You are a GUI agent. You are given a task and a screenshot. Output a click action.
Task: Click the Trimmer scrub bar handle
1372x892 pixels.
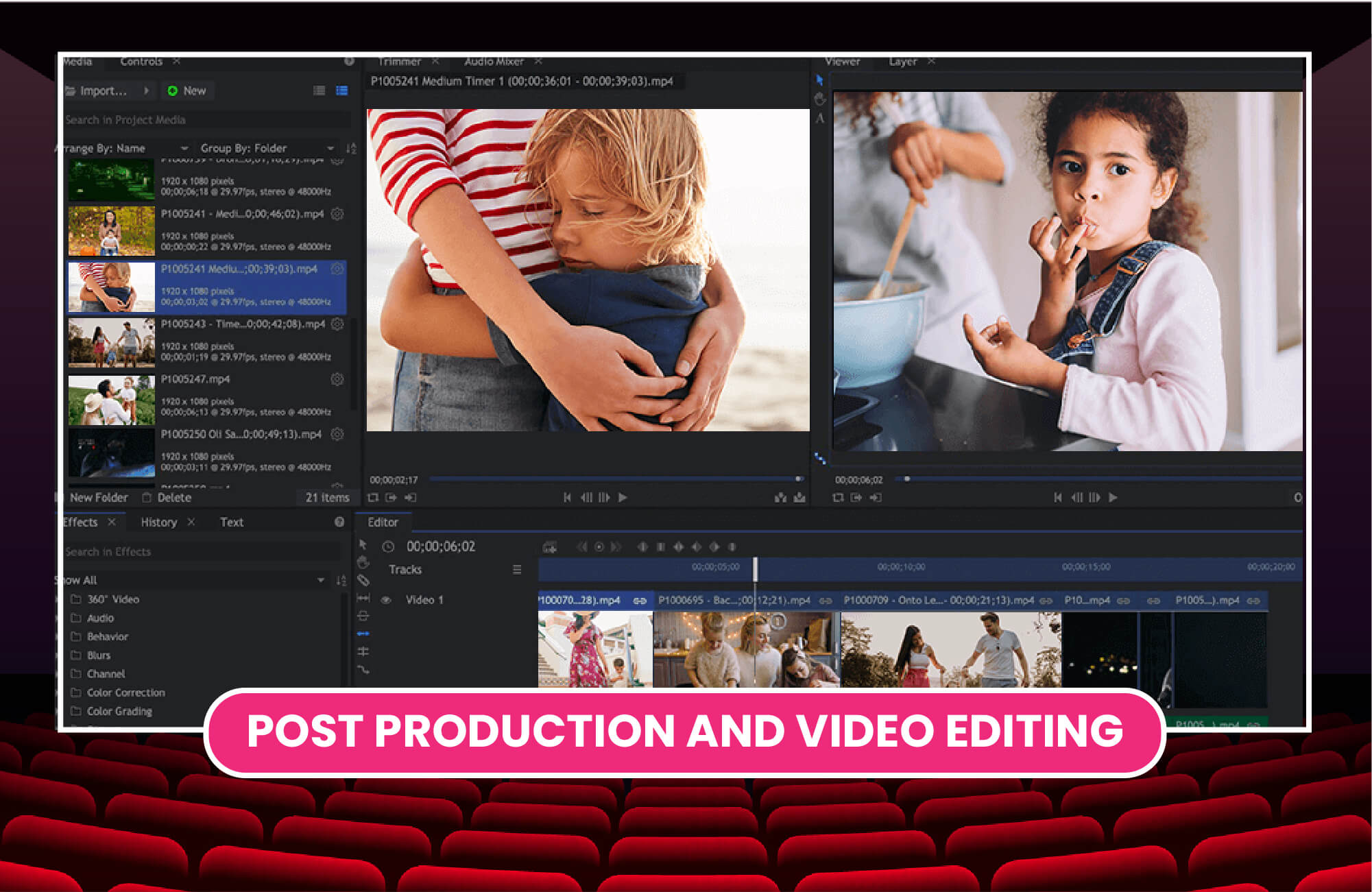point(798,479)
